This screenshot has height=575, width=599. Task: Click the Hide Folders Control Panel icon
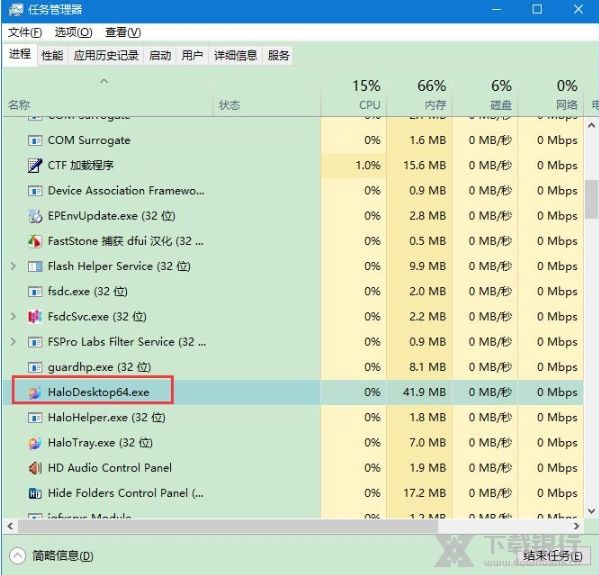[x=35, y=493]
